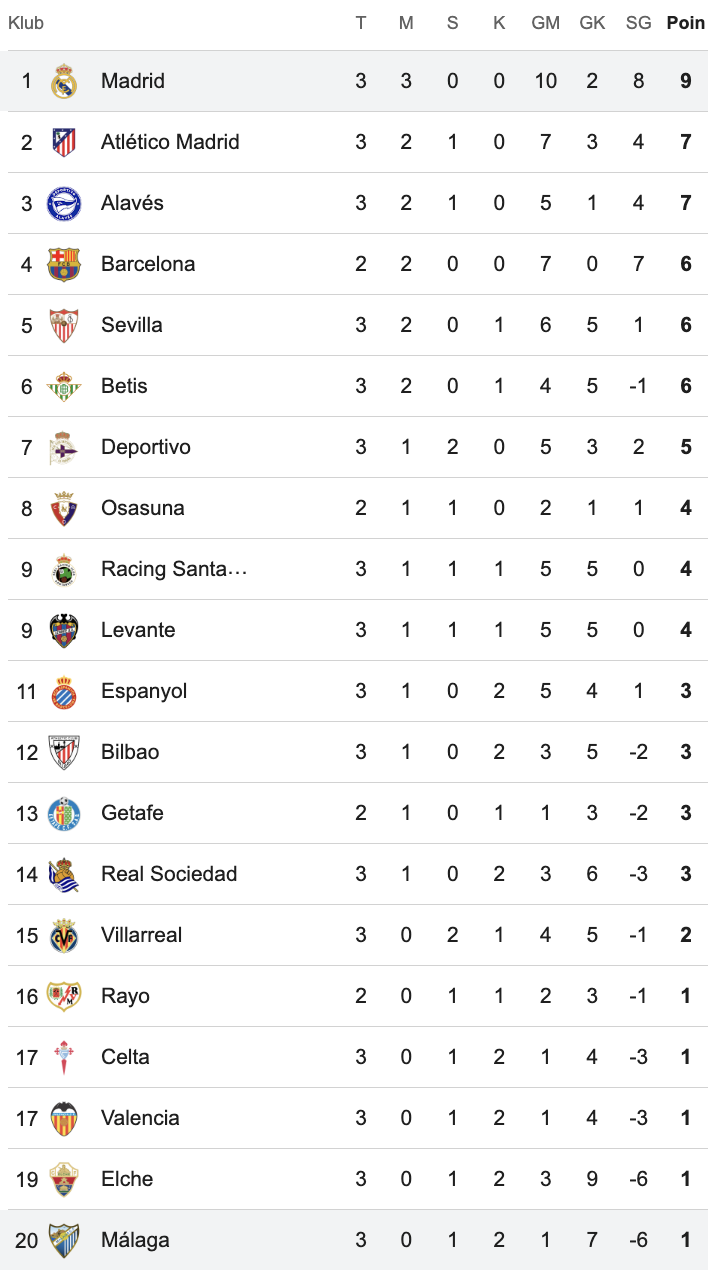This screenshot has height=1274, width=708.
Task: Click the Klub column header
Action: coord(26,23)
